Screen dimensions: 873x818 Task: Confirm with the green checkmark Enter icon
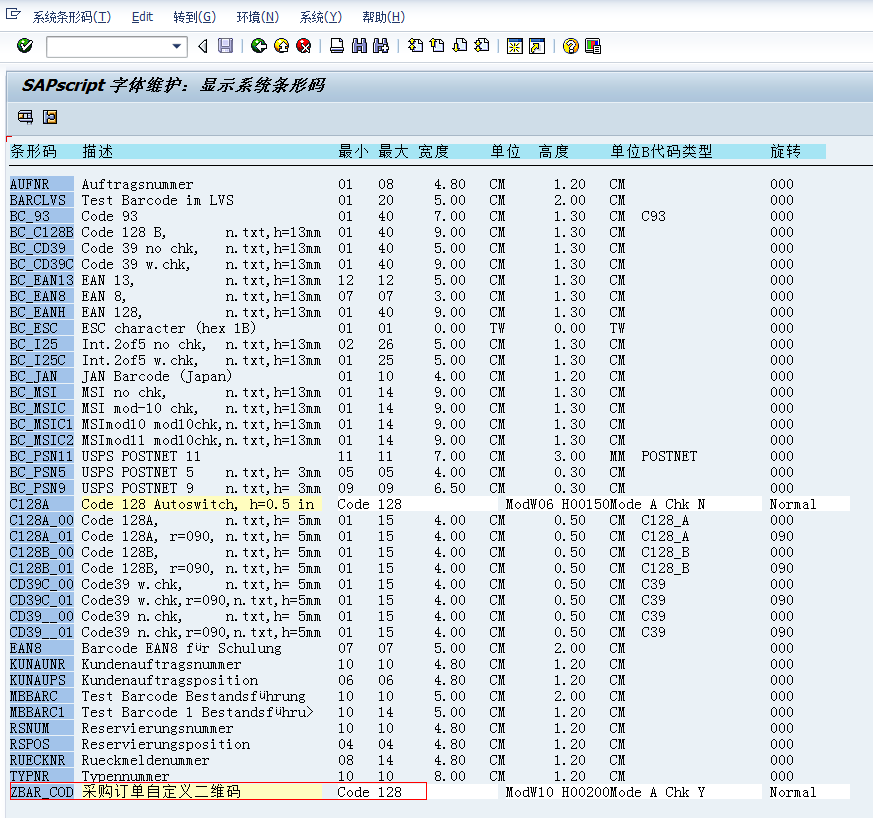coord(24,46)
